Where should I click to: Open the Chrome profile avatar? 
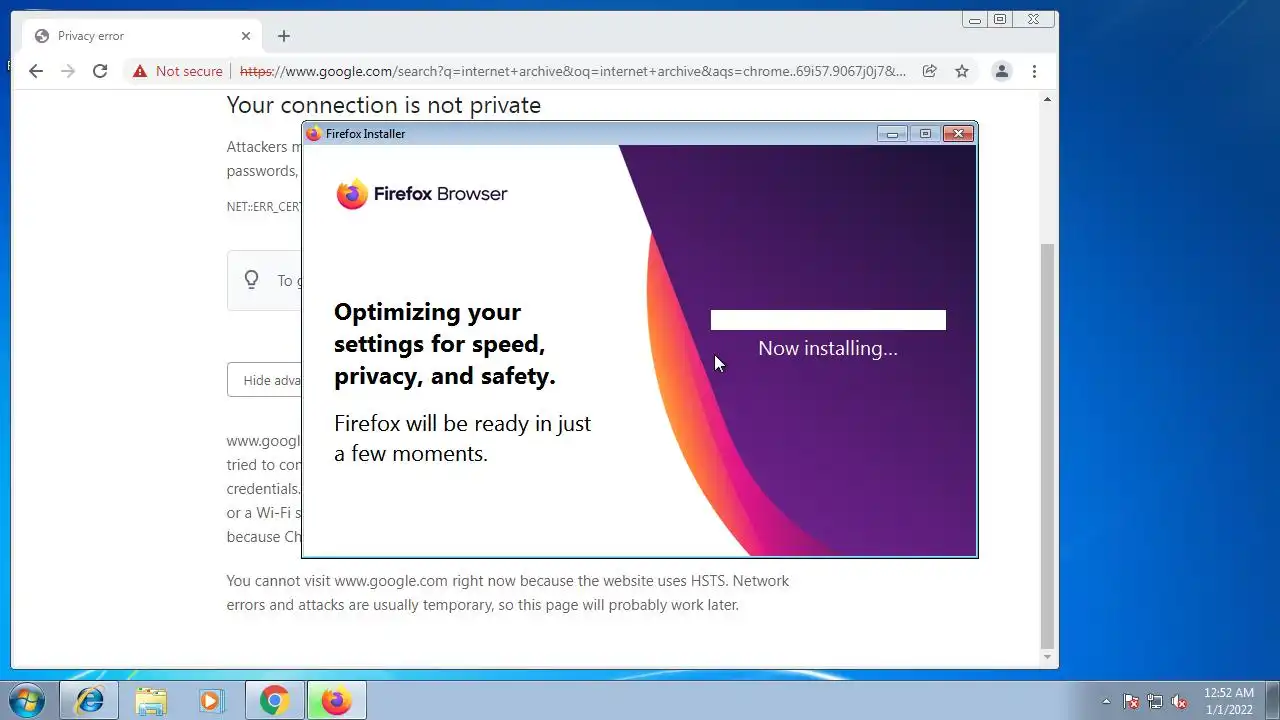click(1001, 71)
